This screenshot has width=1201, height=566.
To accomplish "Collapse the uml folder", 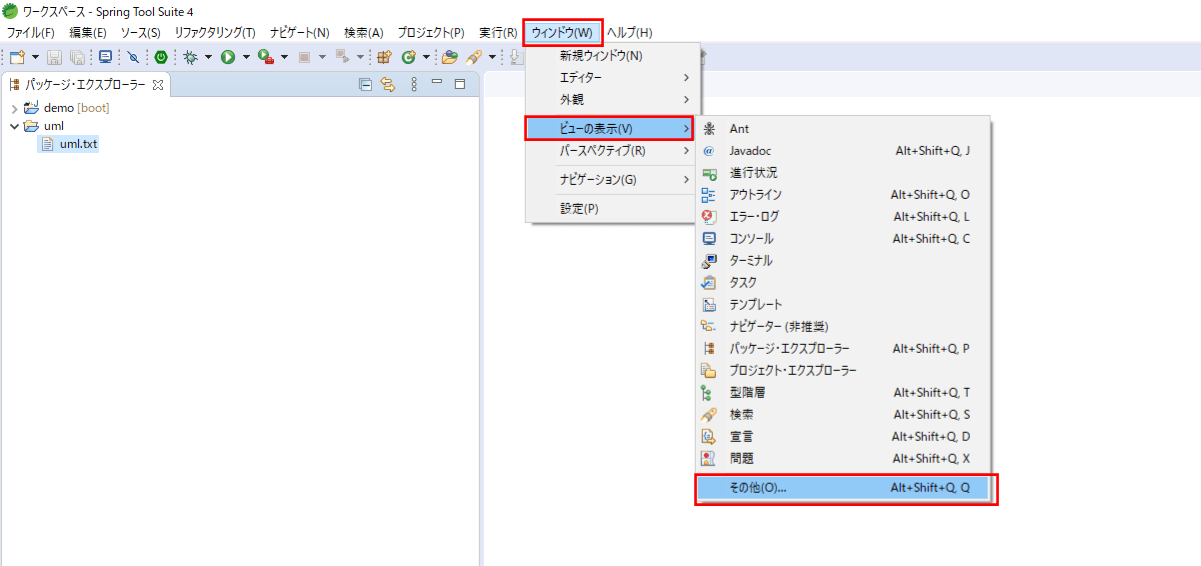I will click(14, 126).
